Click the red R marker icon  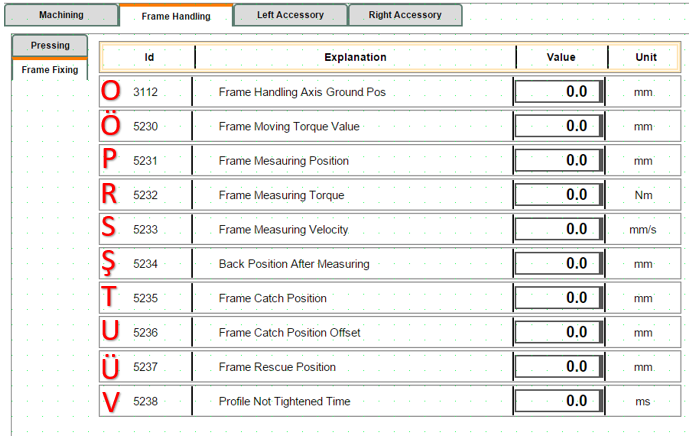tap(111, 195)
